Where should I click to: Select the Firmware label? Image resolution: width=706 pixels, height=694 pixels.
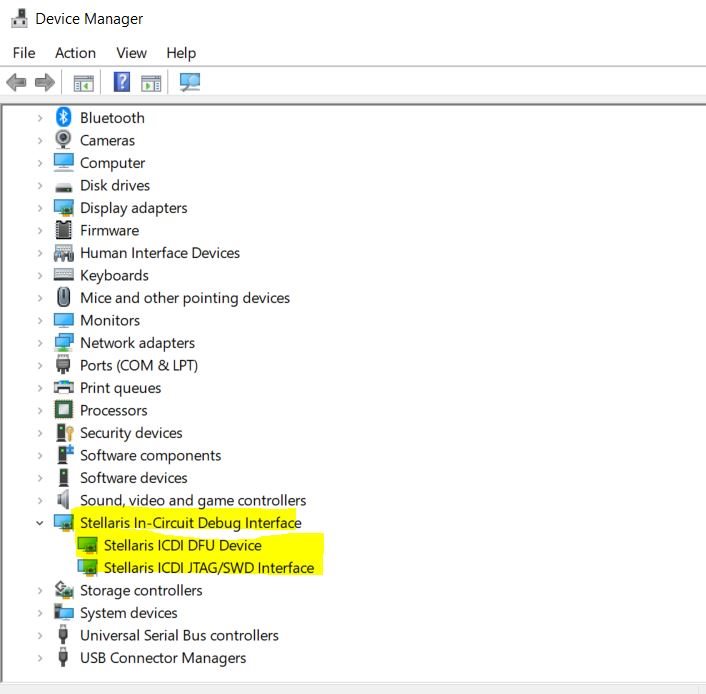(109, 231)
